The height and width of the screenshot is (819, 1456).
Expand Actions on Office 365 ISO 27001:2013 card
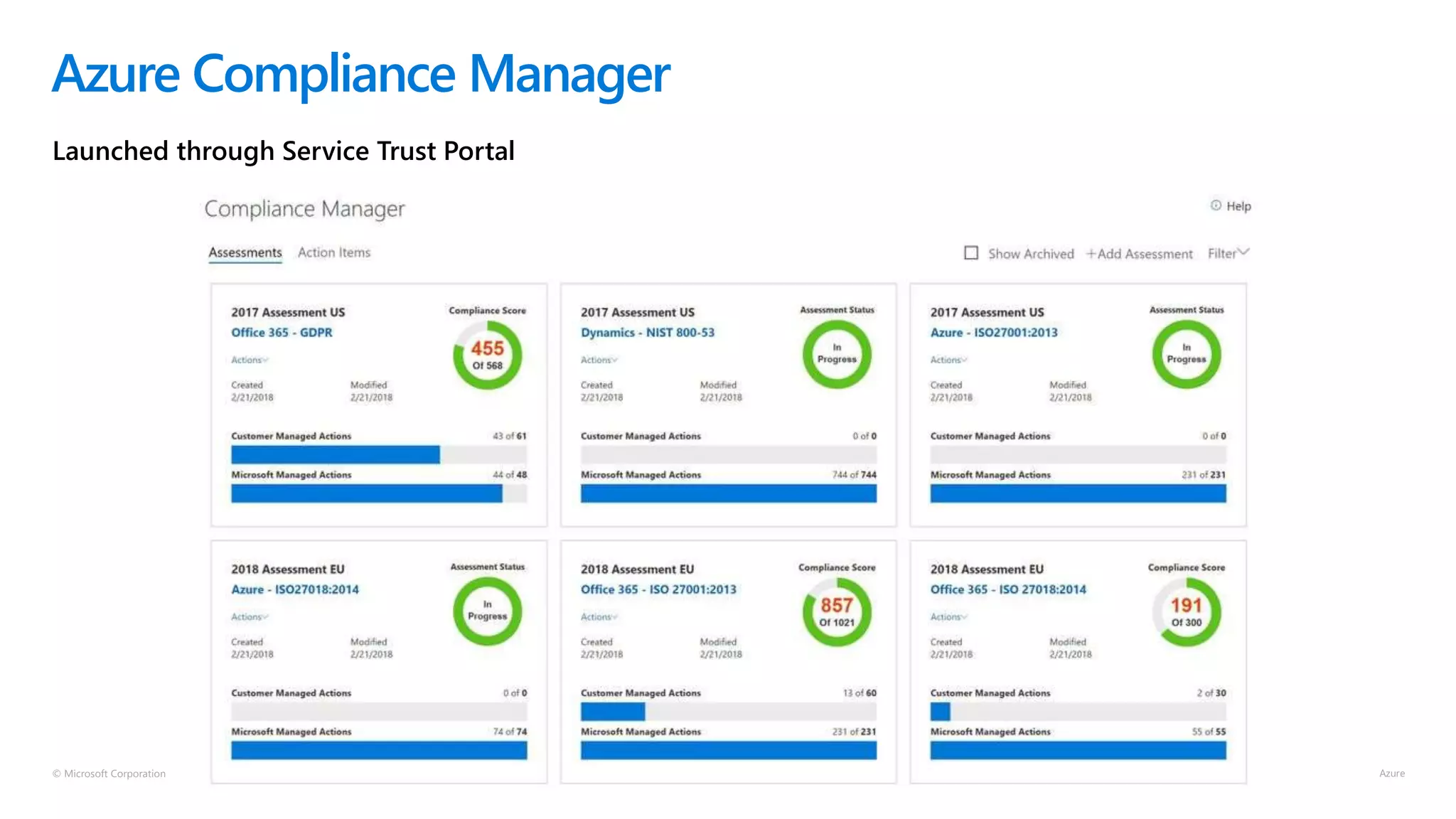coord(599,617)
